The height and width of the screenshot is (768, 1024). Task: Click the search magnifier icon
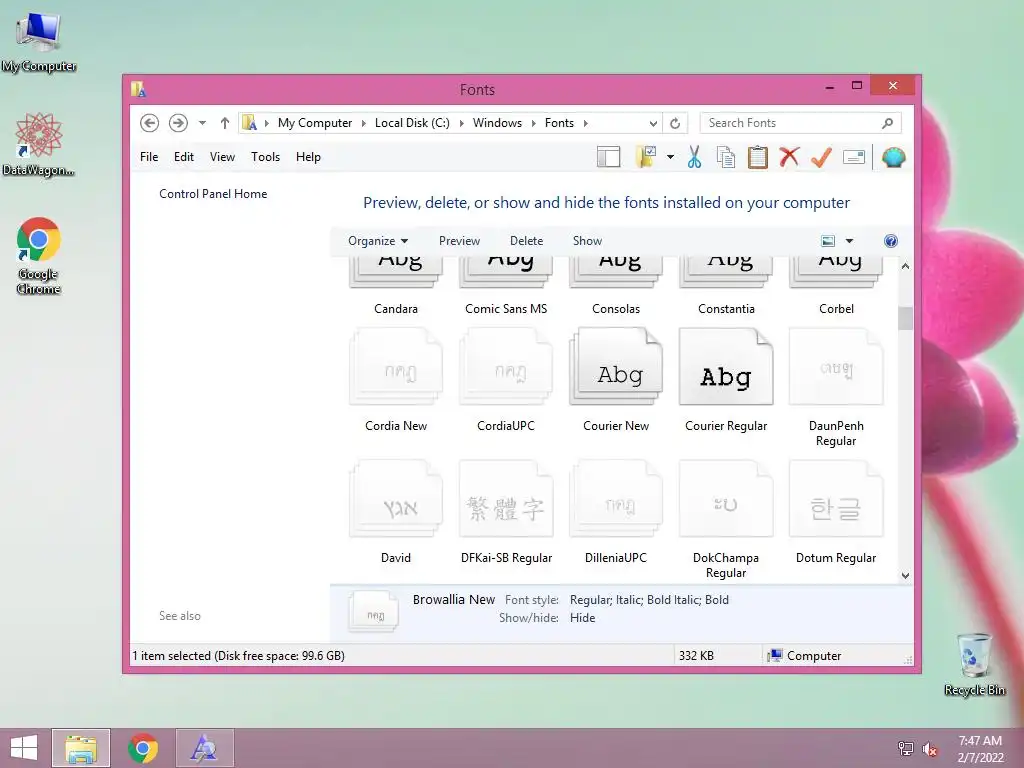(888, 123)
